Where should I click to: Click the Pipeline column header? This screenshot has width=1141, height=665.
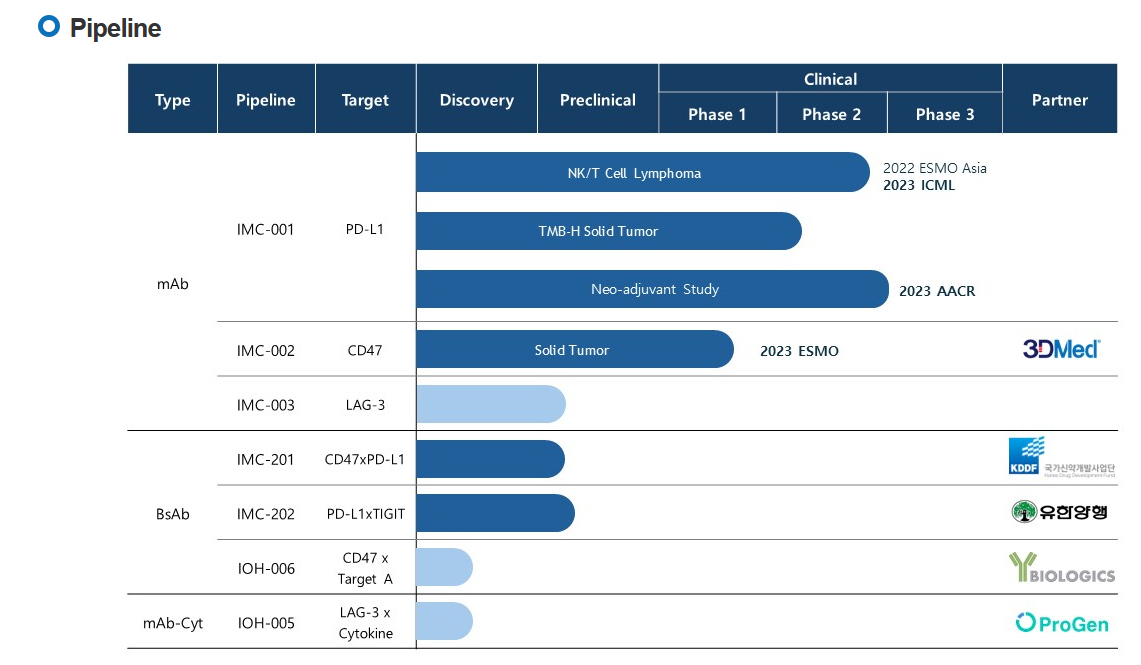click(266, 98)
